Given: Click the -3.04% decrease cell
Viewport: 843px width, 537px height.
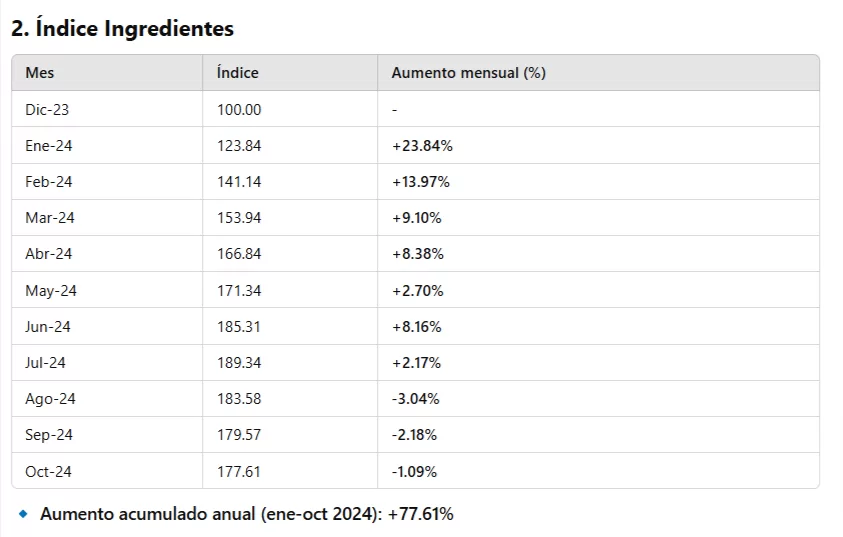Looking at the screenshot, I should 415,399.
